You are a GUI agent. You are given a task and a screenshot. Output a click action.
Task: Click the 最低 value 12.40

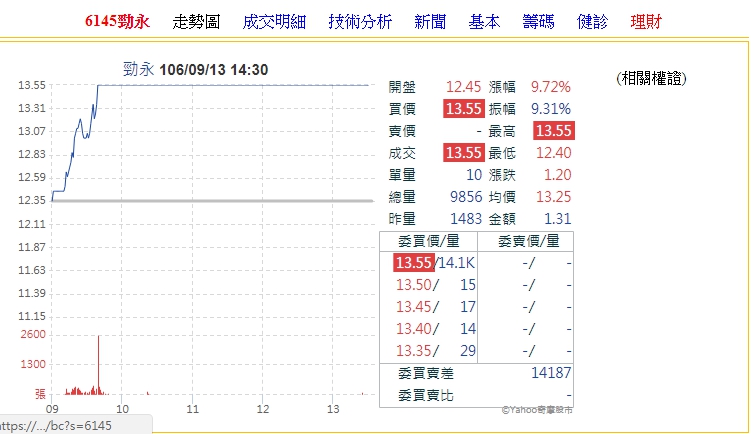(554, 153)
